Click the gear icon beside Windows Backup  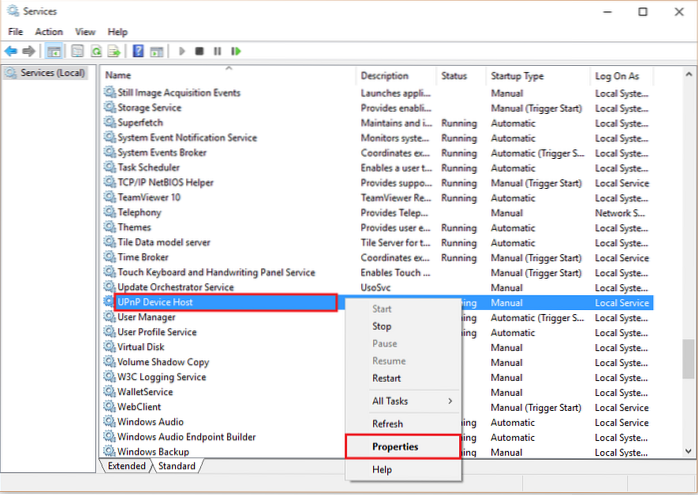(x=109, y=451)
